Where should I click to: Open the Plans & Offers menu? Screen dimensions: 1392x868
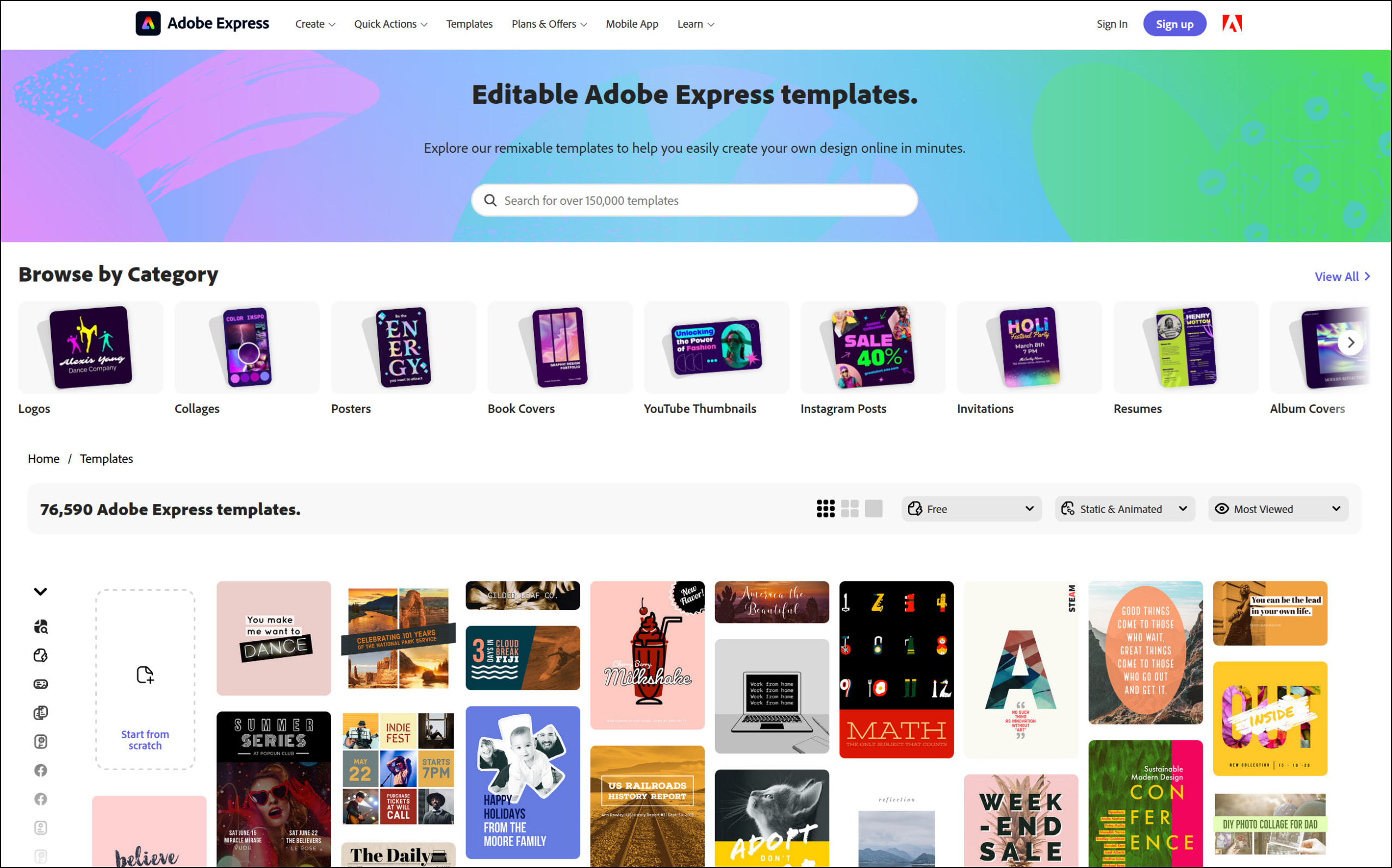tap(546, 24)
